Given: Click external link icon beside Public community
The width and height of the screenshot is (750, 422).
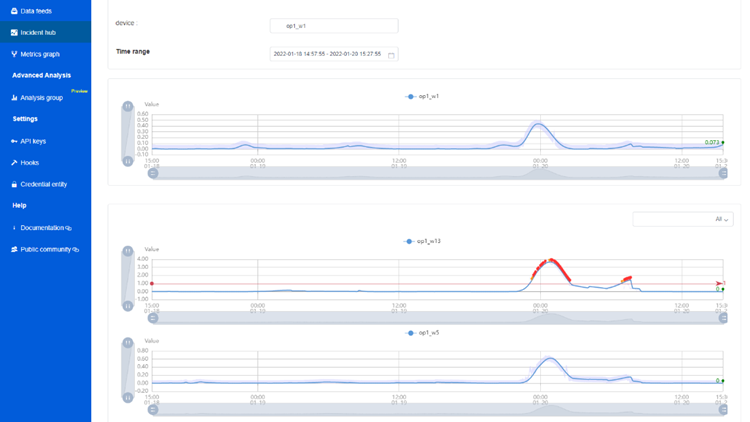Looking at the screenshot, I should 76,250.
